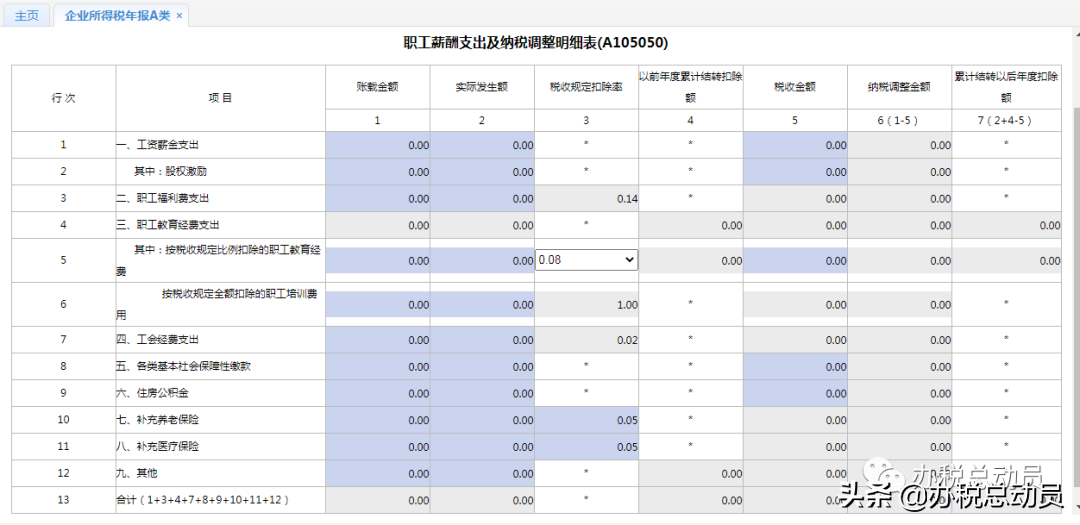
Task: Click 税收金额 field for 住房公积金
Action: click(796, 393)
